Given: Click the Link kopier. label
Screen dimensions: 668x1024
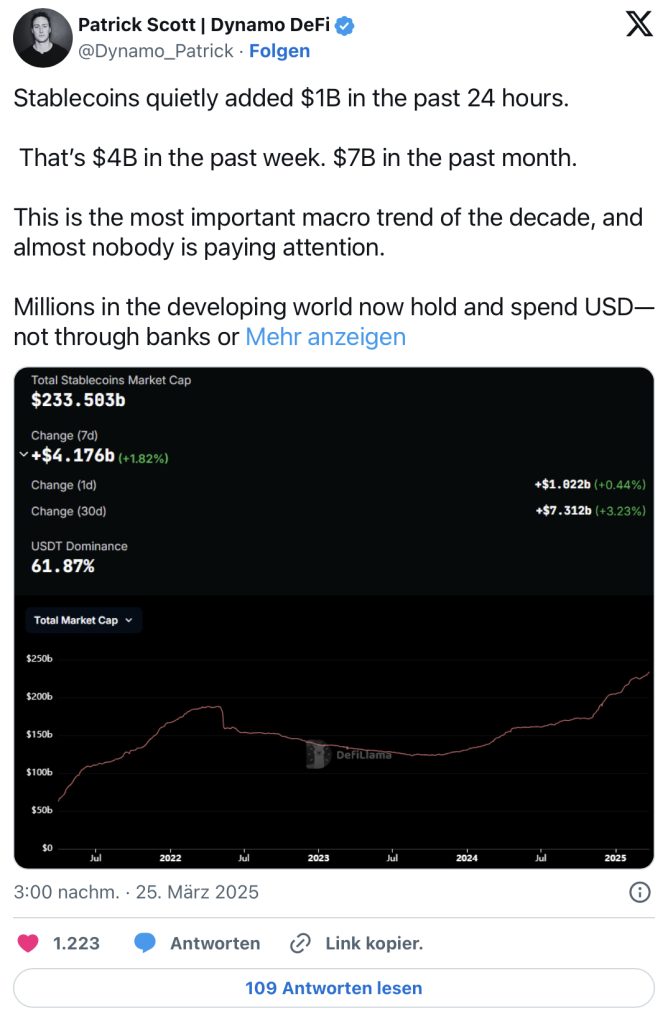Looking at the screenshot, I should pyautogui.click(x=374, y=943).
